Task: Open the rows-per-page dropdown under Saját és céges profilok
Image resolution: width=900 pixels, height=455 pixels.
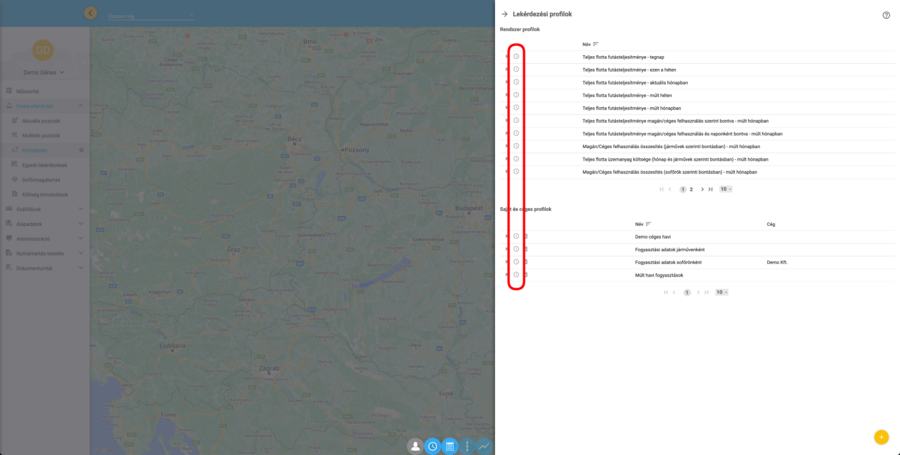Action: [720, 292]
